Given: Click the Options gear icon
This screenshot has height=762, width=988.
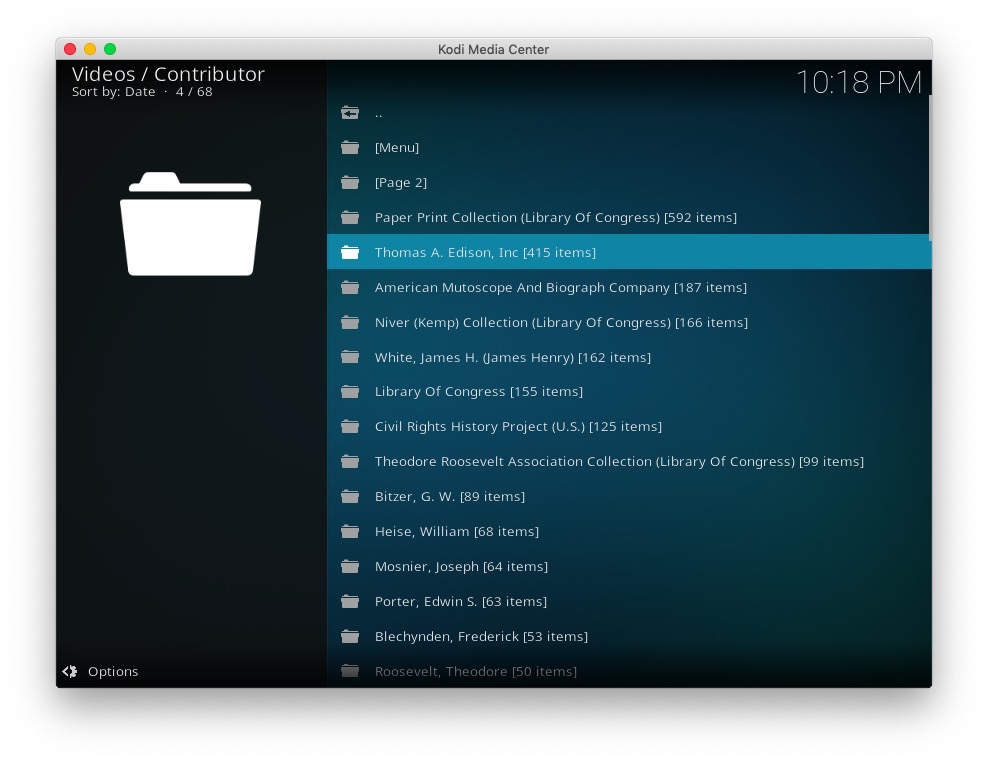Looking at the screenshot, I should tap(70, 672).
